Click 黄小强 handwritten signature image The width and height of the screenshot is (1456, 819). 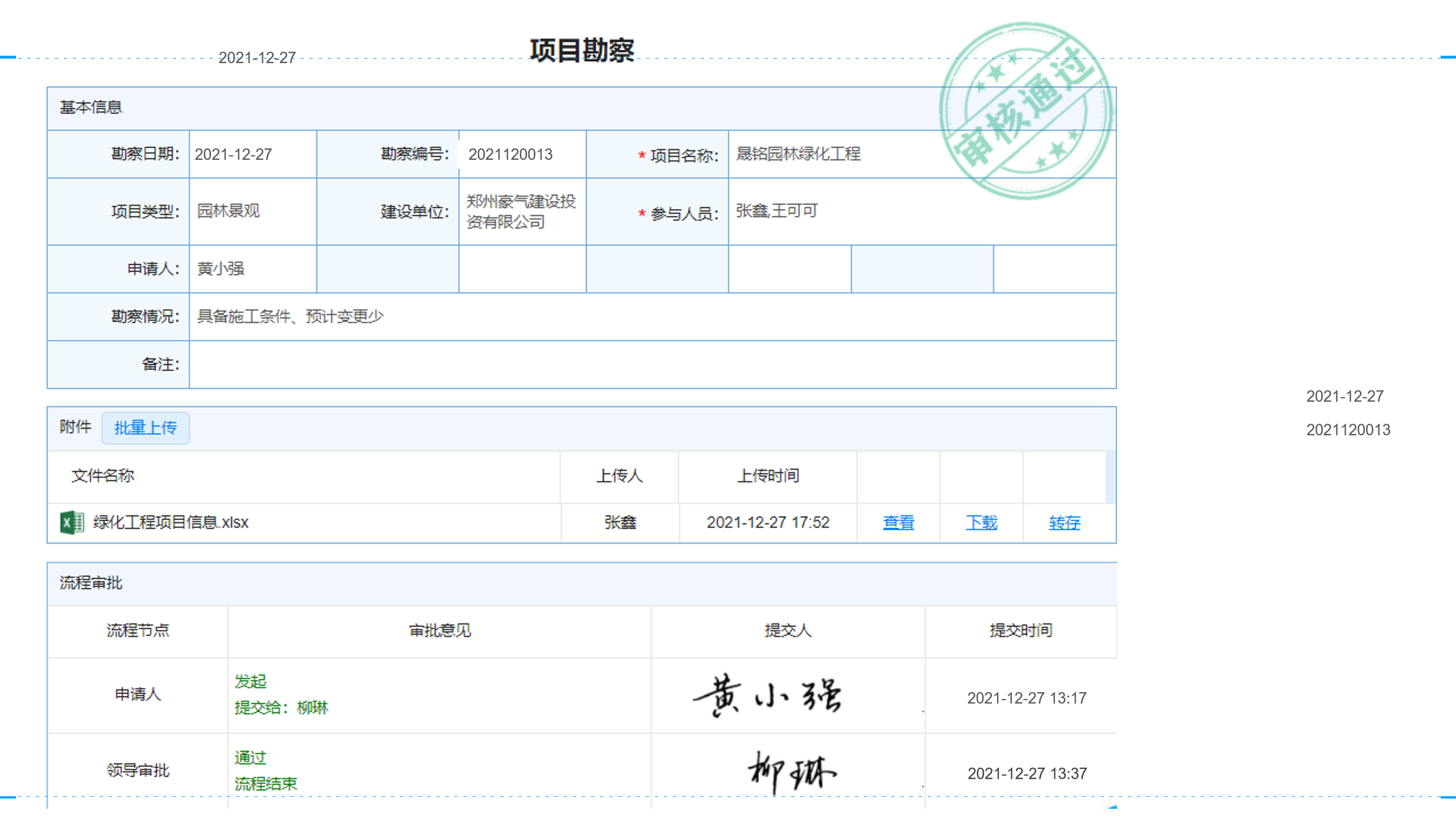pyautogui.click(x=768, y=696)
